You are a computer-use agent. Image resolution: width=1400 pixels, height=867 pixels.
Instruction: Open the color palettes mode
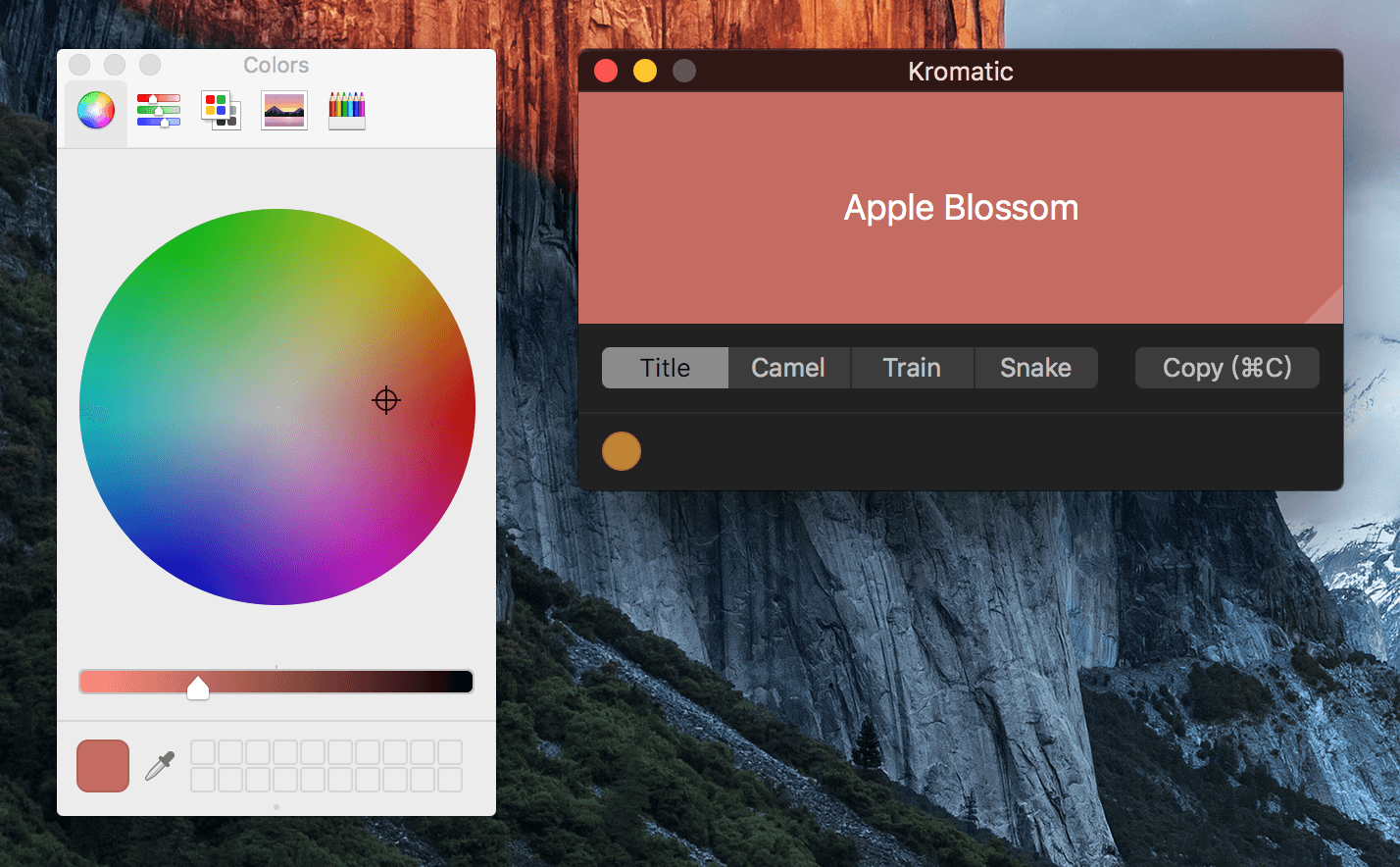point(221,110)
